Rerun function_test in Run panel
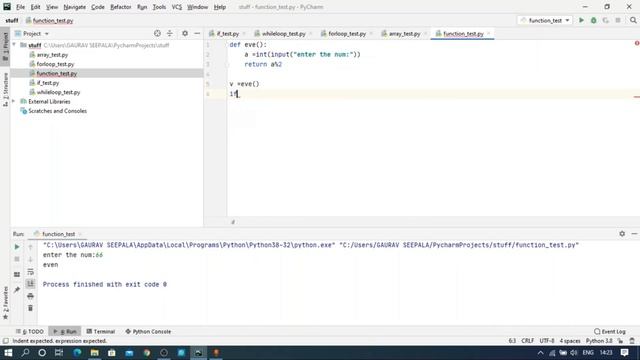Image resolution: width=640 pixels, height=360 pixels. (17, 247)
